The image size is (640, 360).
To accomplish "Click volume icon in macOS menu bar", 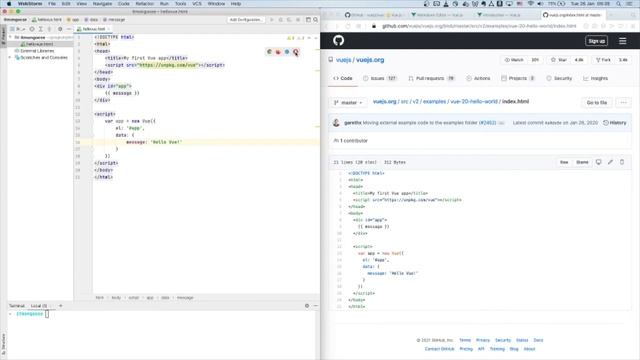I will click(540, 4).
